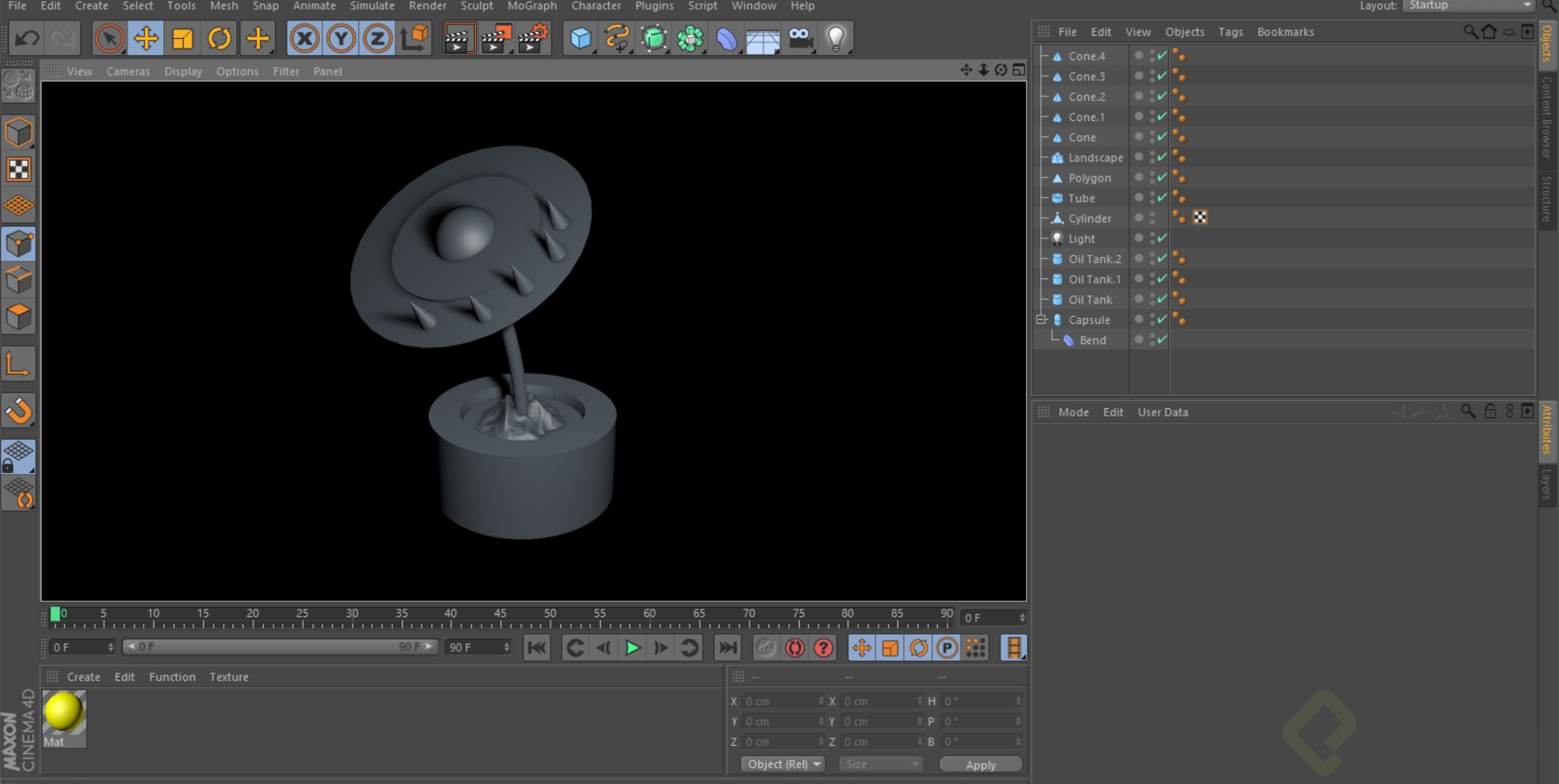Click the Undo arrow icon
The height and width of the screenshot is (784, 1559).
[27, 38]
